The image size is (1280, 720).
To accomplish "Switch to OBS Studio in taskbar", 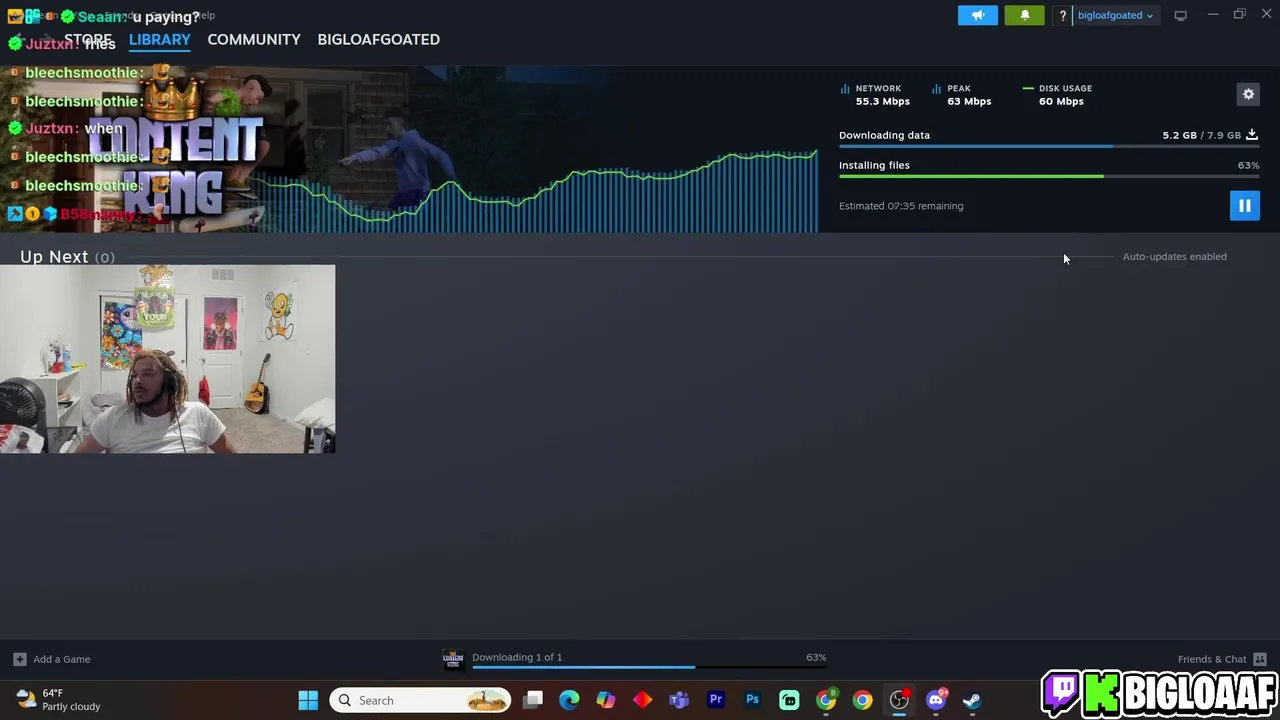I will tap(899, 700).
